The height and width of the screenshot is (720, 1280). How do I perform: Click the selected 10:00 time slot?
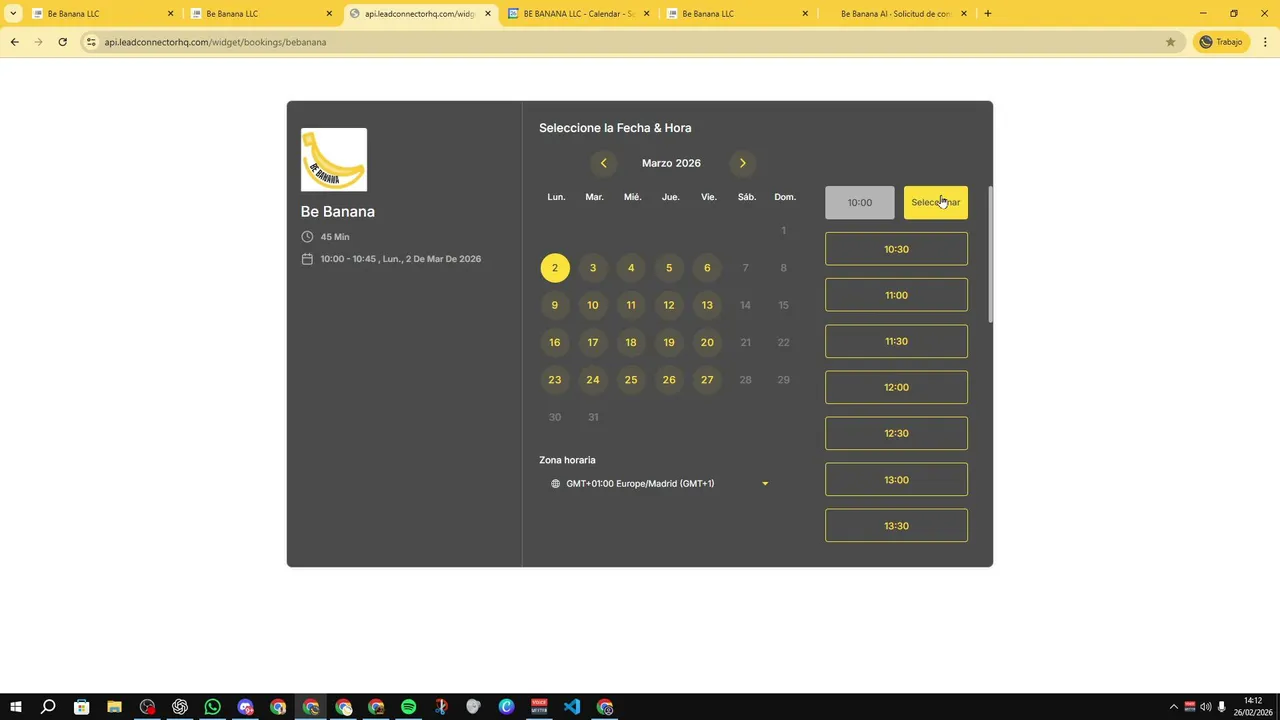click(860, 202)
